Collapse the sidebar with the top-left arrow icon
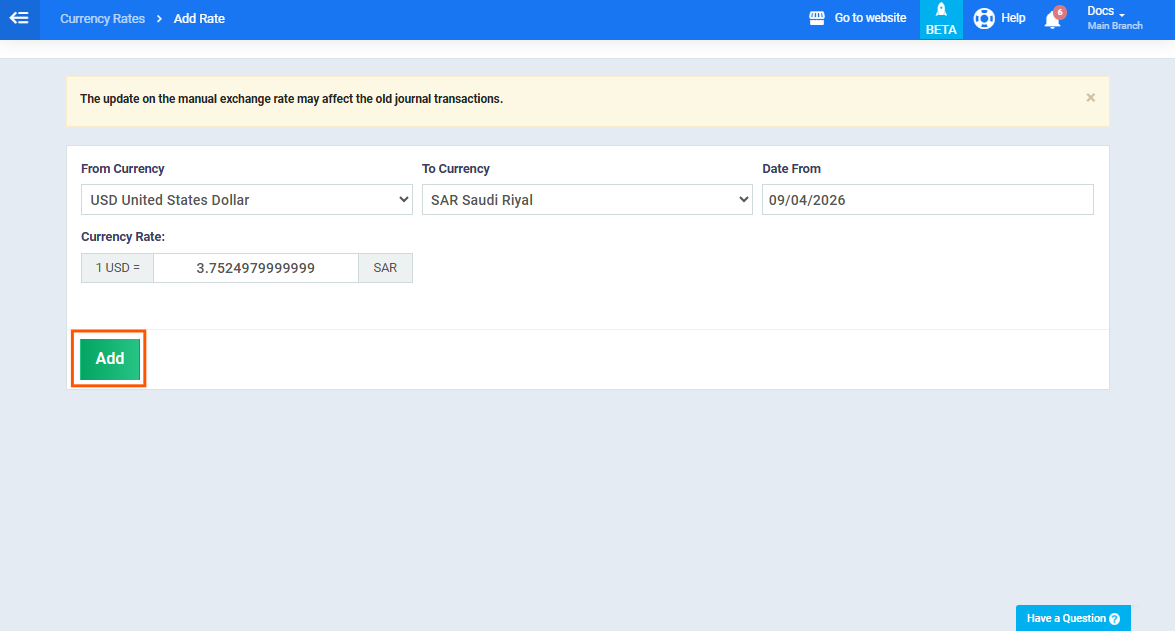Image resolution: width=1175 pixels, height=631 pixels. [19, 19]
